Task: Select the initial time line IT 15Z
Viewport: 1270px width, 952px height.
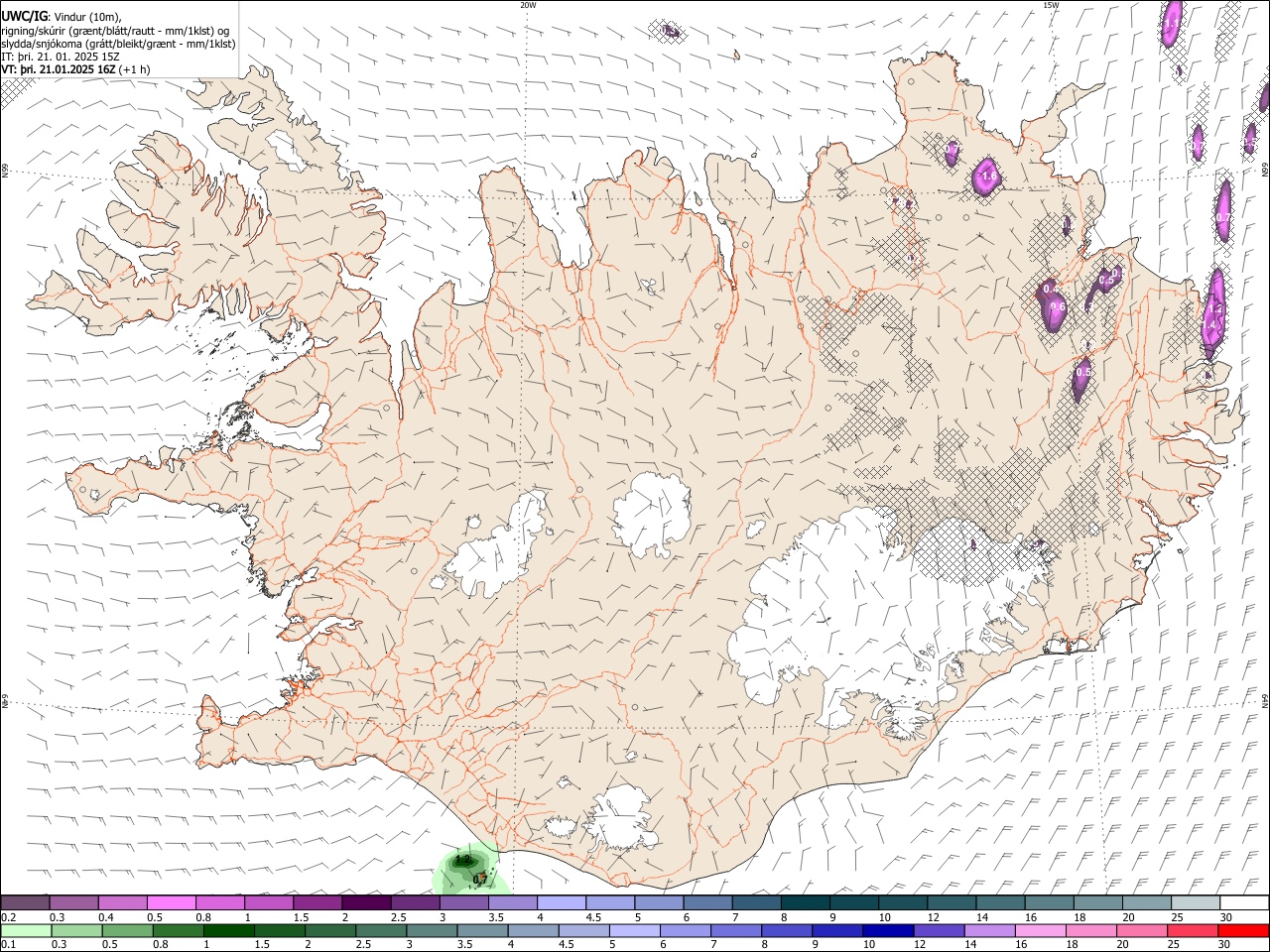Action: click(x=61, y=57)
